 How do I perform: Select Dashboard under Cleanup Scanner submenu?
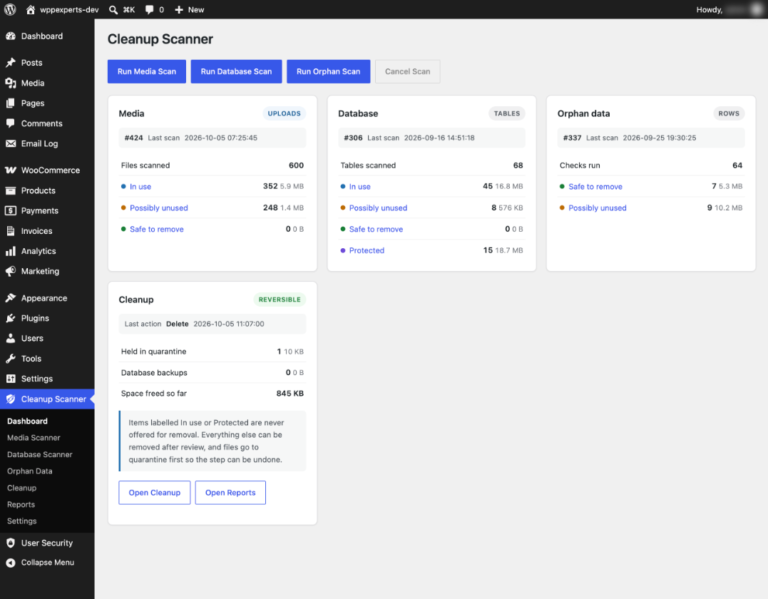coord(27,421)
